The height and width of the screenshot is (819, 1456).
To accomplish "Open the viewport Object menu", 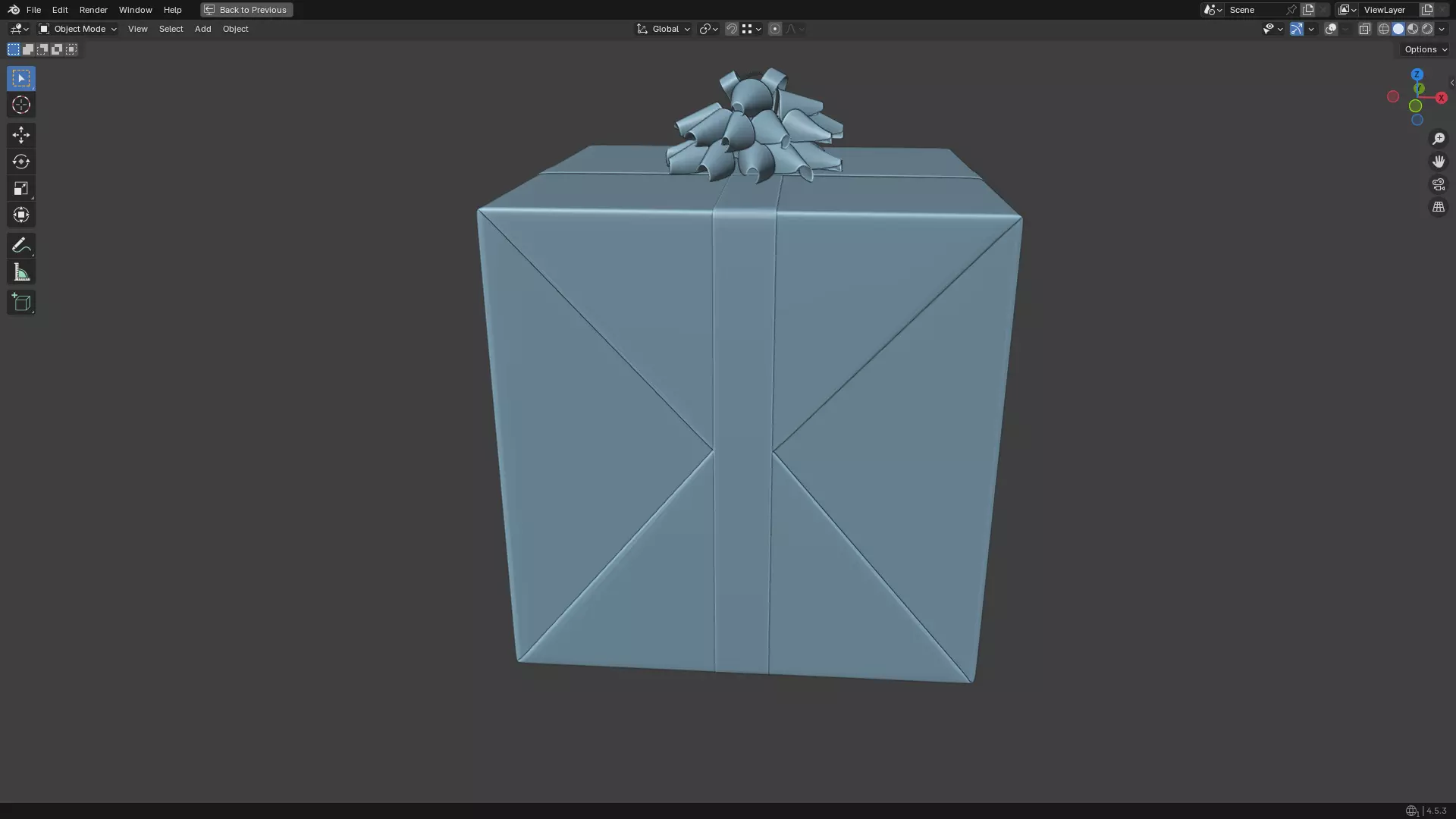I will pos(235,29).
